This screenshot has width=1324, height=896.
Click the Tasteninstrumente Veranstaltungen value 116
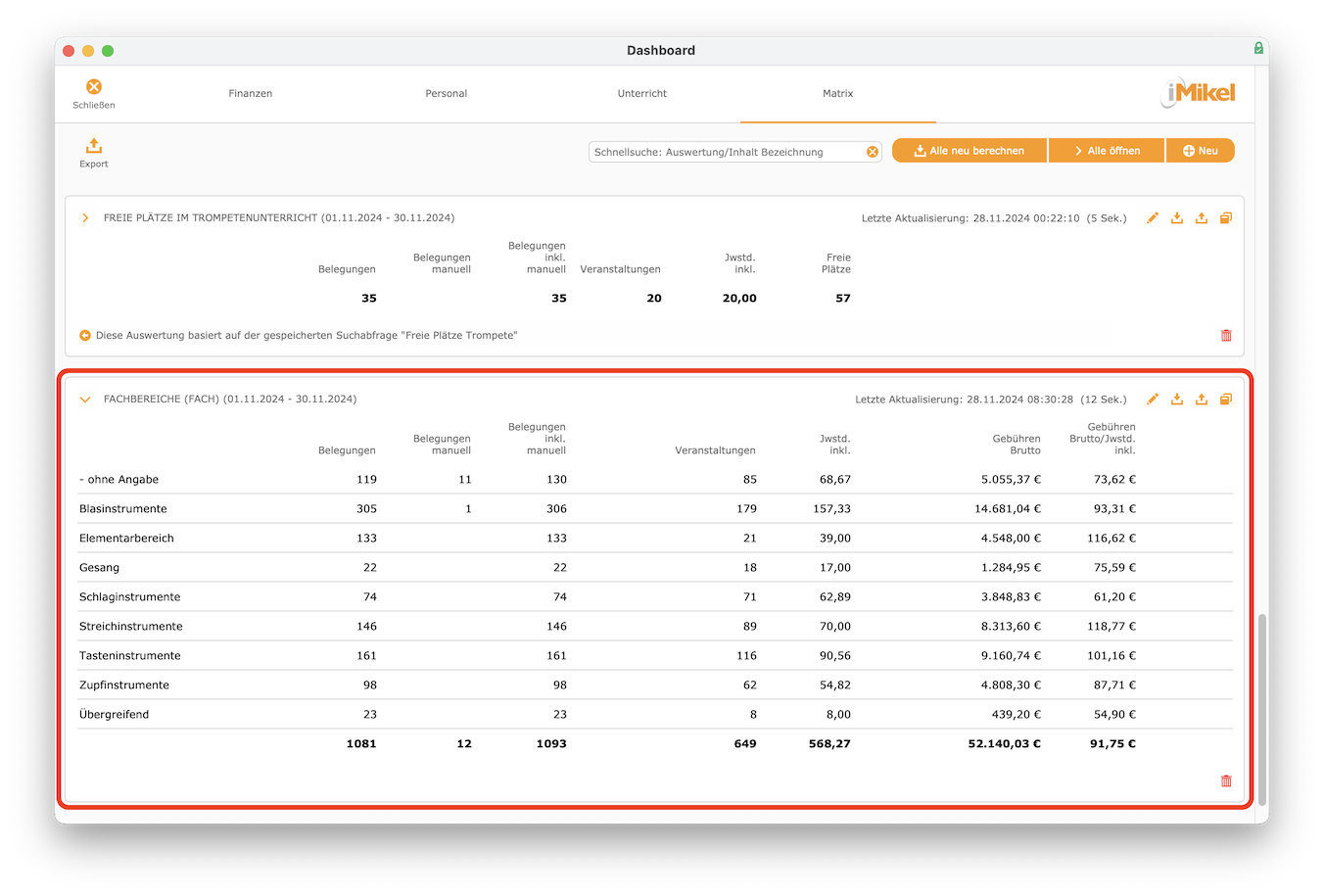tap(746, 656)
